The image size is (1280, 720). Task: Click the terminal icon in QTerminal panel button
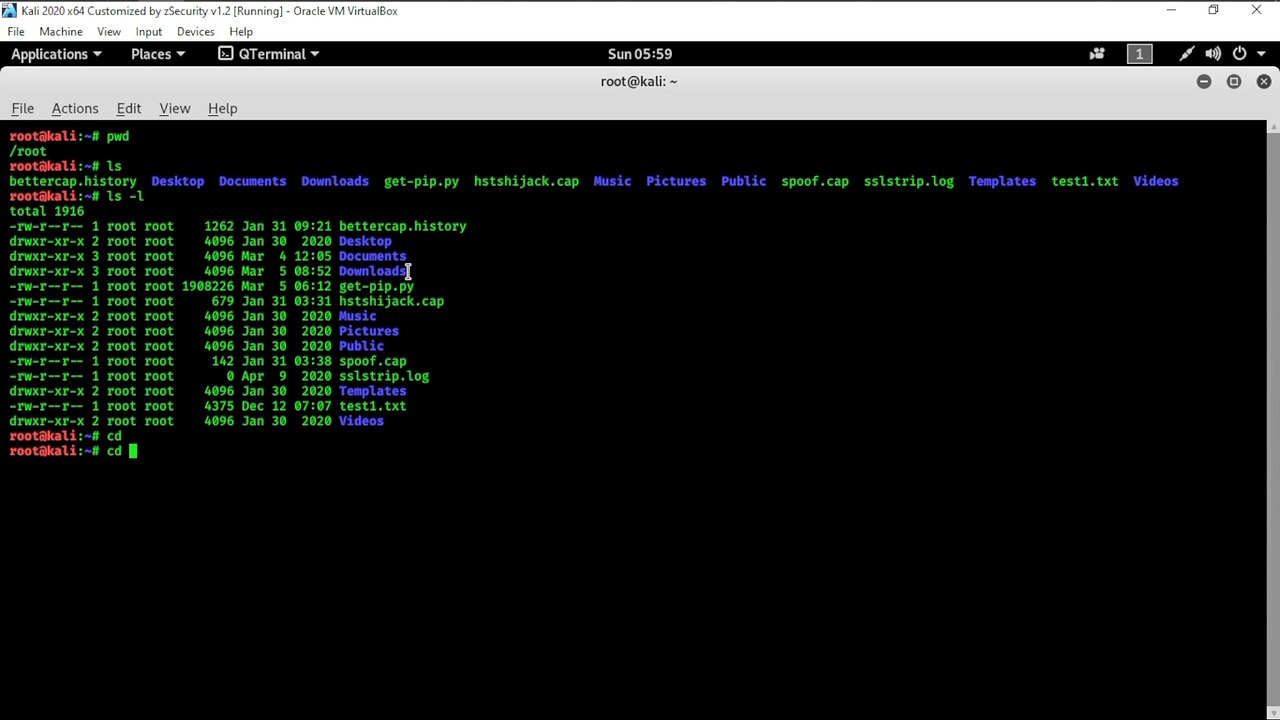click(x=226, y=54)
